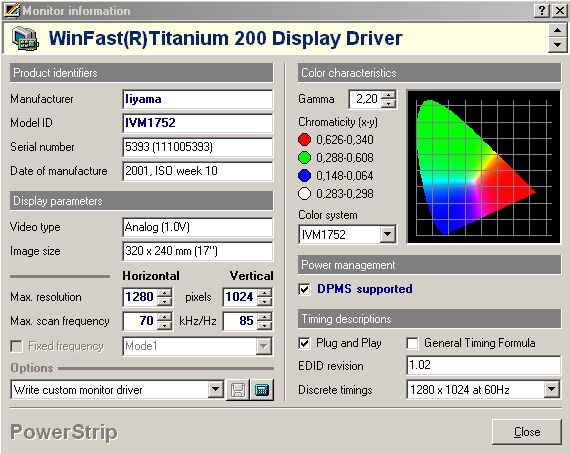Click the Gamma value 2,20 field
This screenshot has width=570, height=454.
365,99
